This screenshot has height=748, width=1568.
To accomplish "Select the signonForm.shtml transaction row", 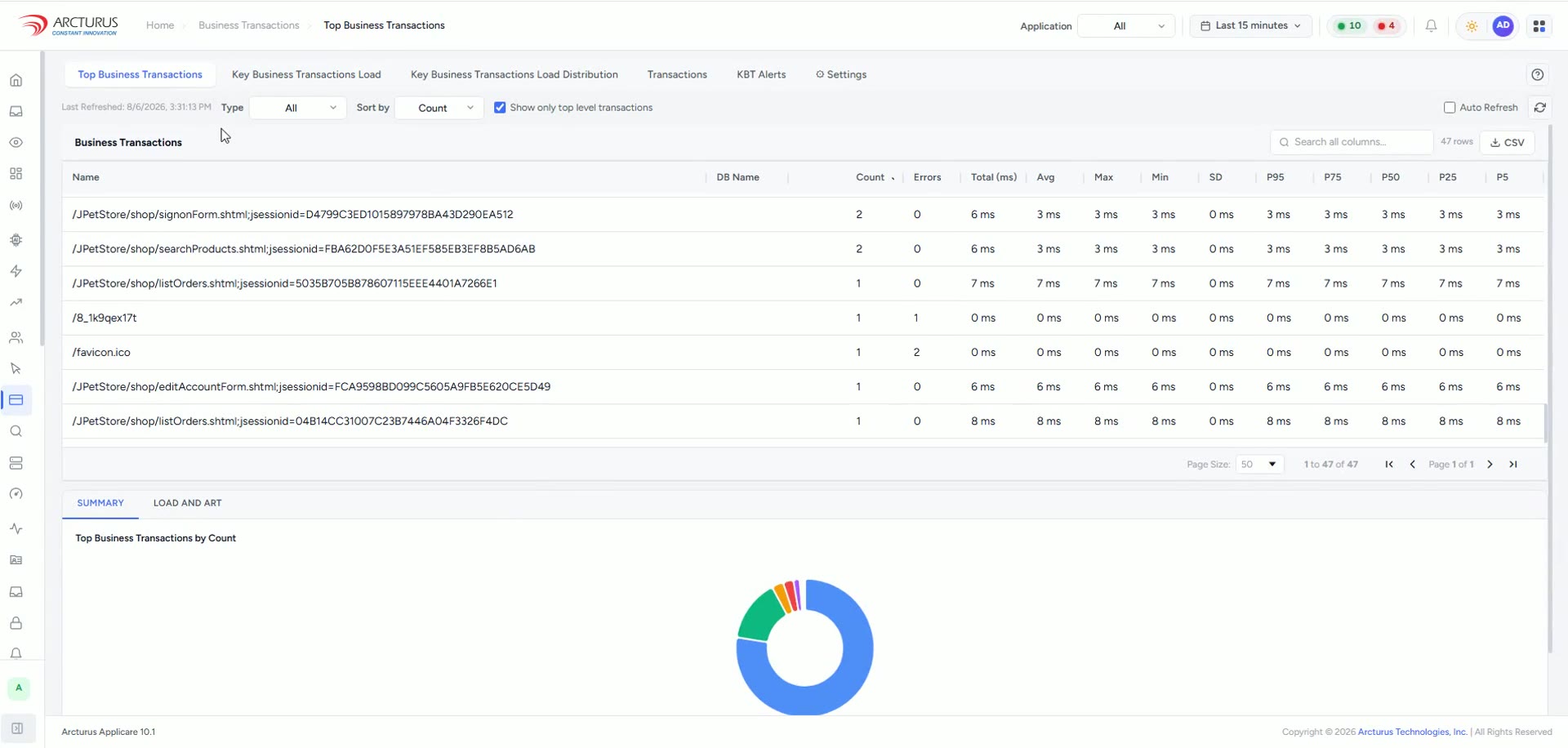I will [x=803, y=215].
